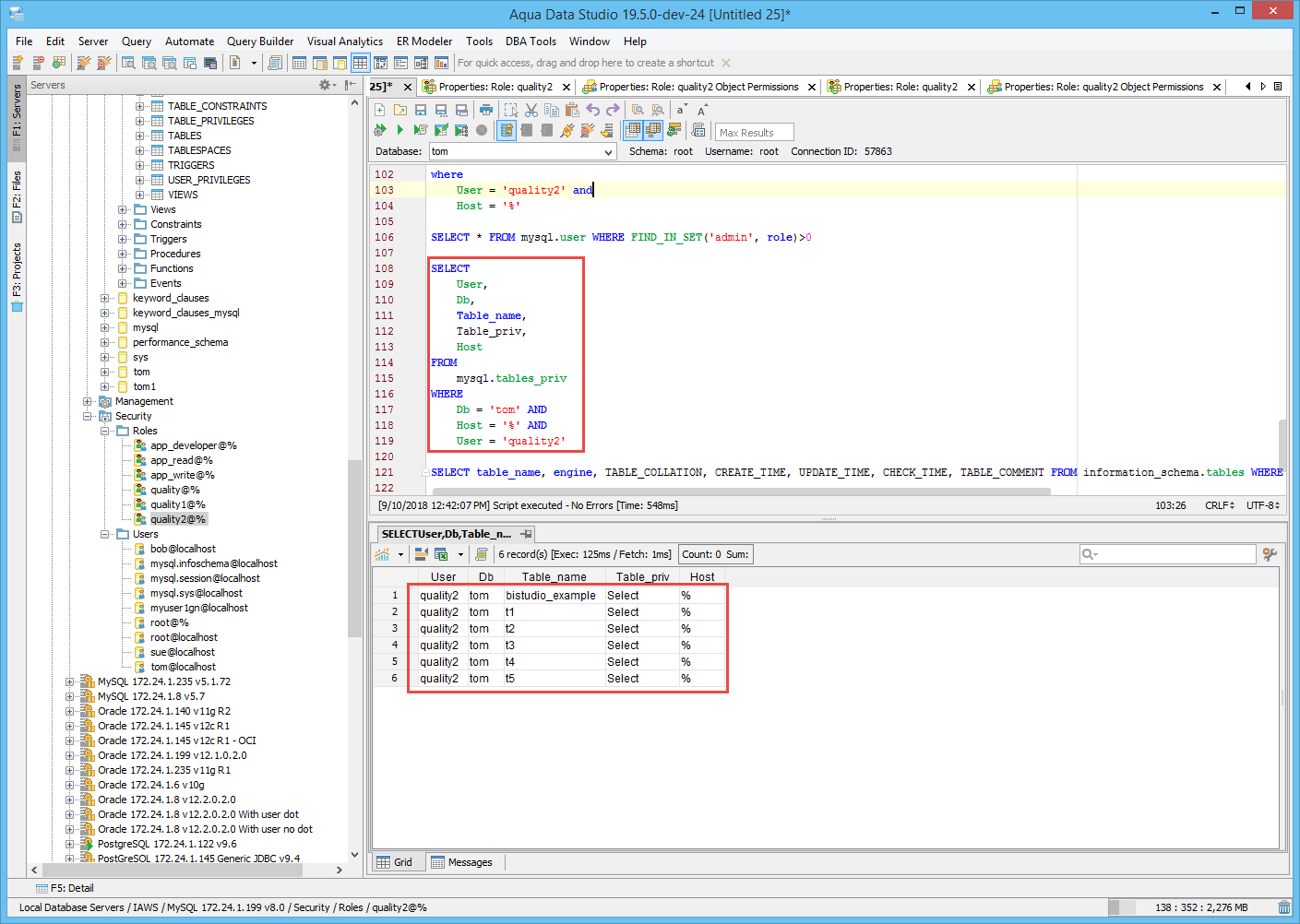Expand the Procedures folder node
1300x924 pixels.
point(123,254)
